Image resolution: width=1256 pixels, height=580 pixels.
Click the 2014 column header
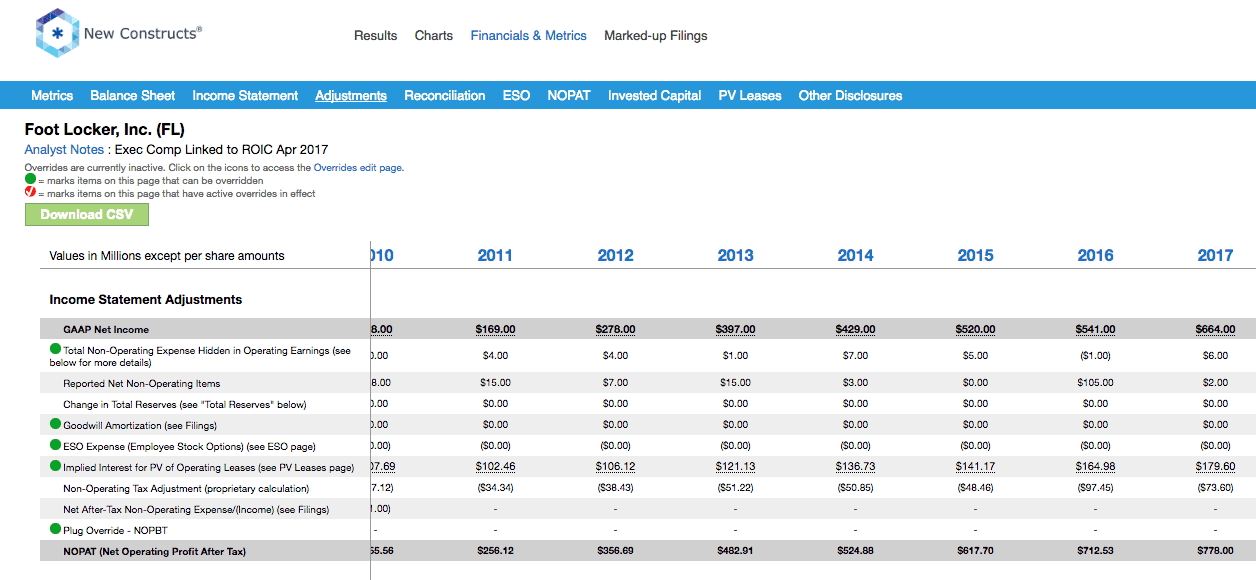855,256
